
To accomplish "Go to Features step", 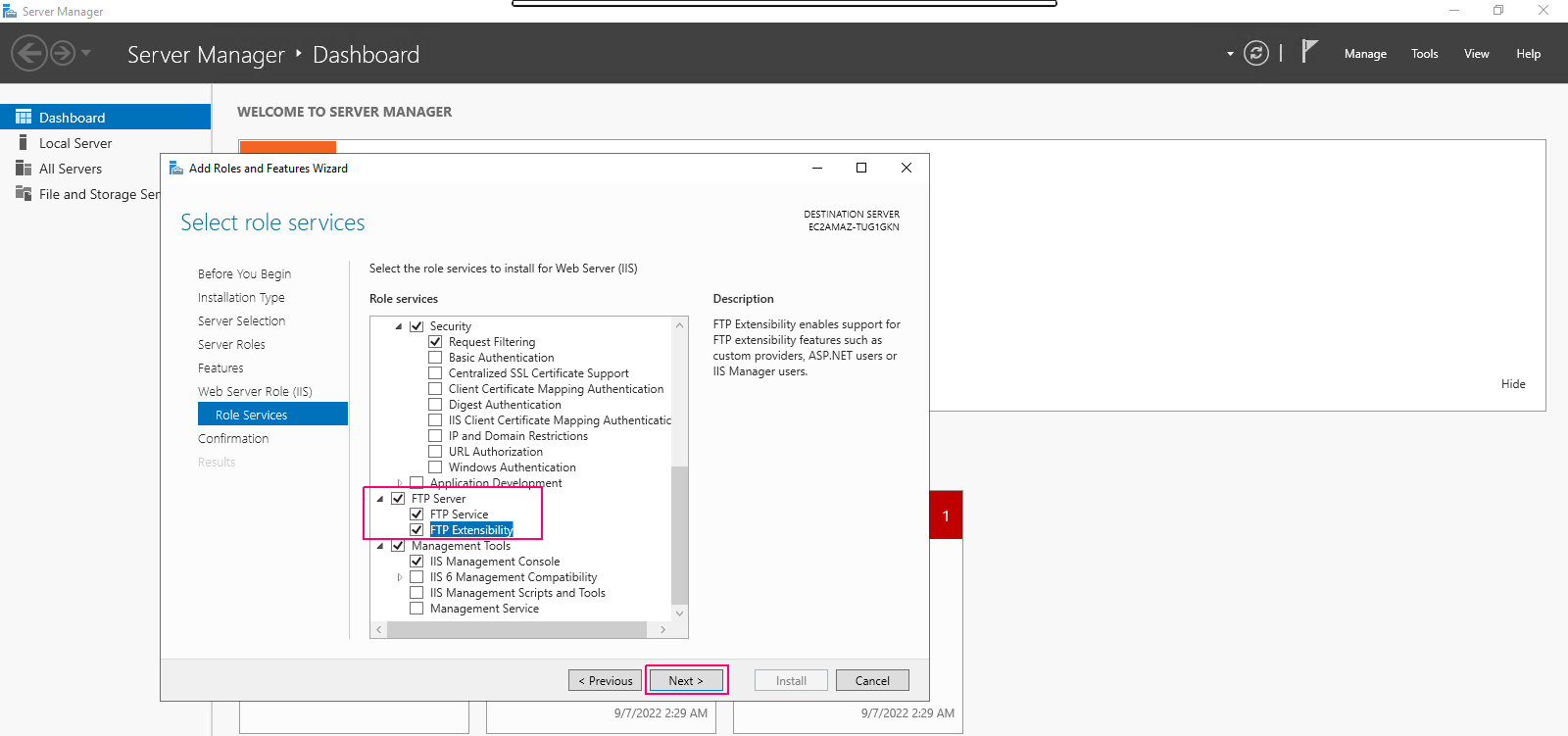I will [220, 368].
